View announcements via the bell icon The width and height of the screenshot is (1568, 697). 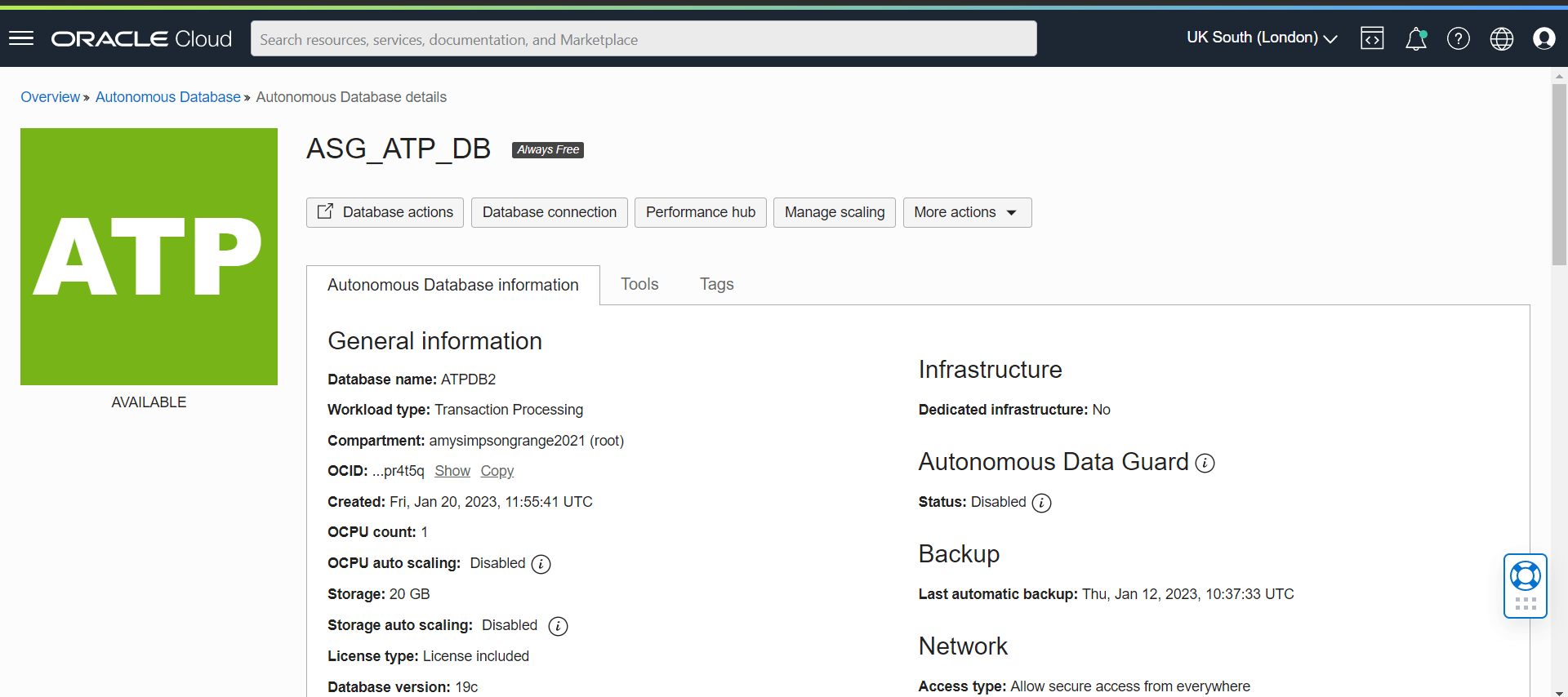coord(1416,38)
